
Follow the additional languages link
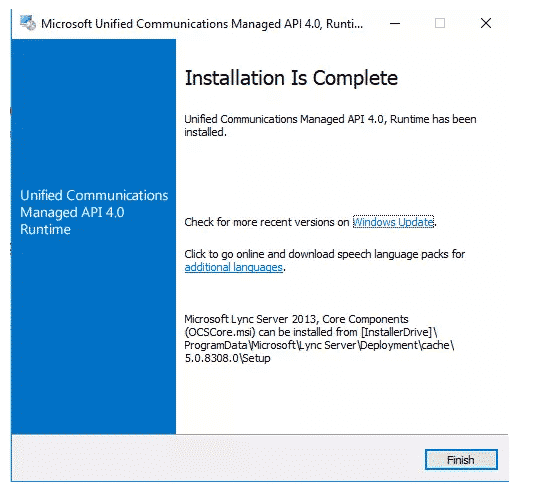point(234,267)
